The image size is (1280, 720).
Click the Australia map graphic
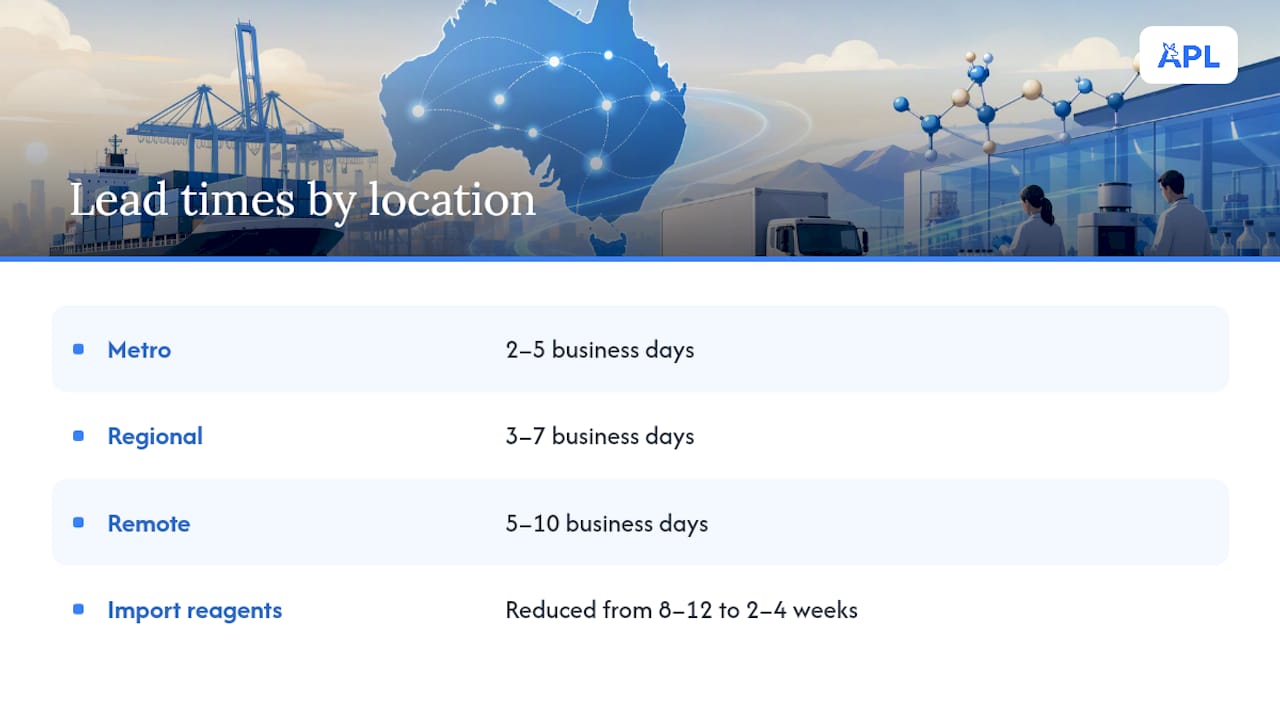(535, 120)
